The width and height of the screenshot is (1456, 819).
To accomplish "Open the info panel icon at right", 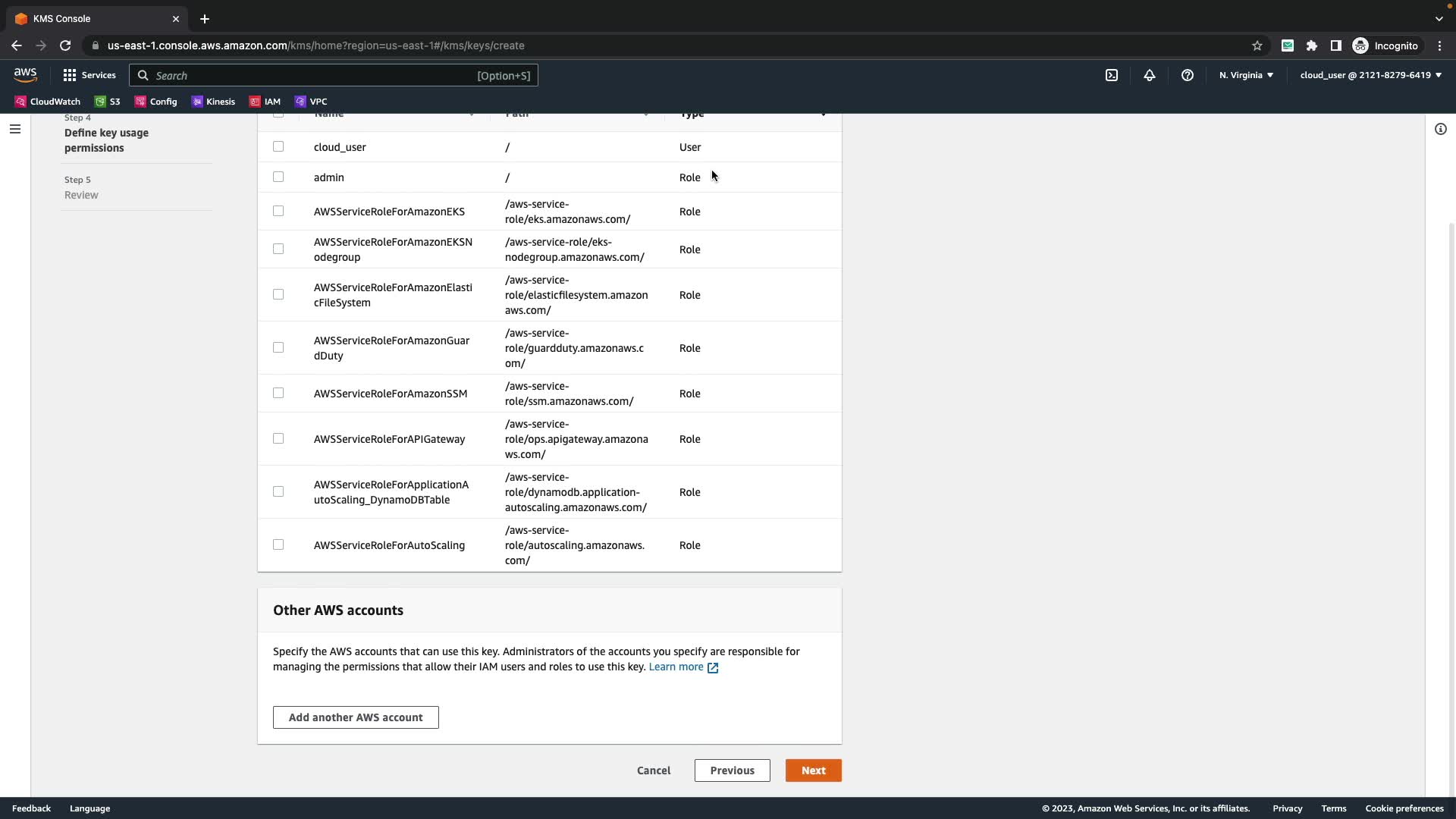I will [1440, 129].
